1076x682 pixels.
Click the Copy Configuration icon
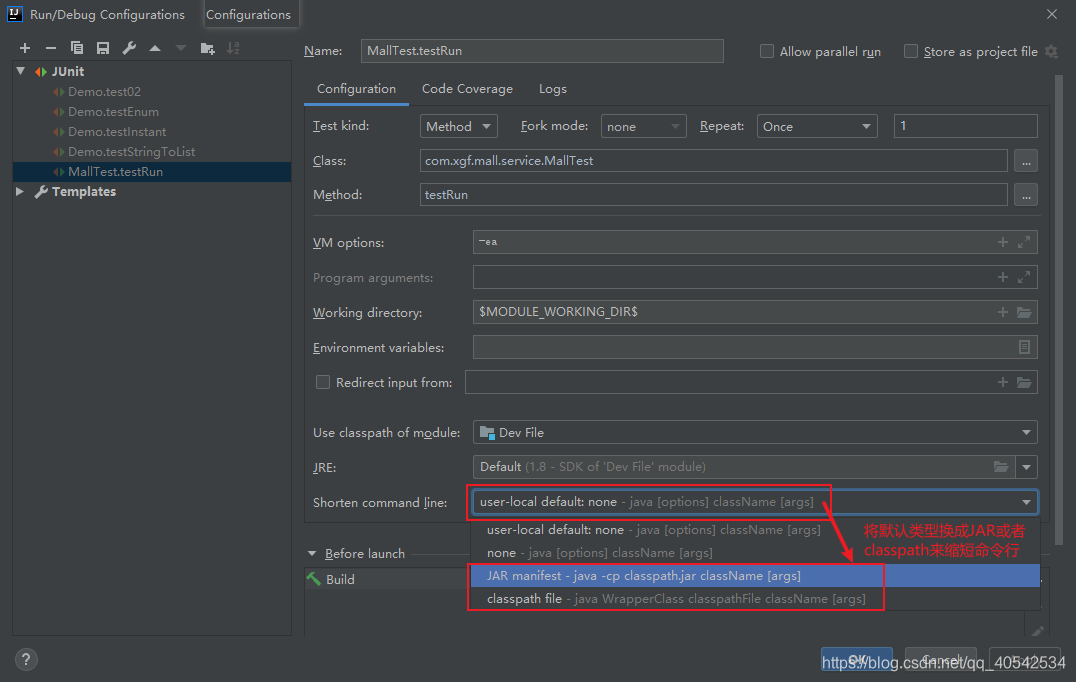(77, 48)
